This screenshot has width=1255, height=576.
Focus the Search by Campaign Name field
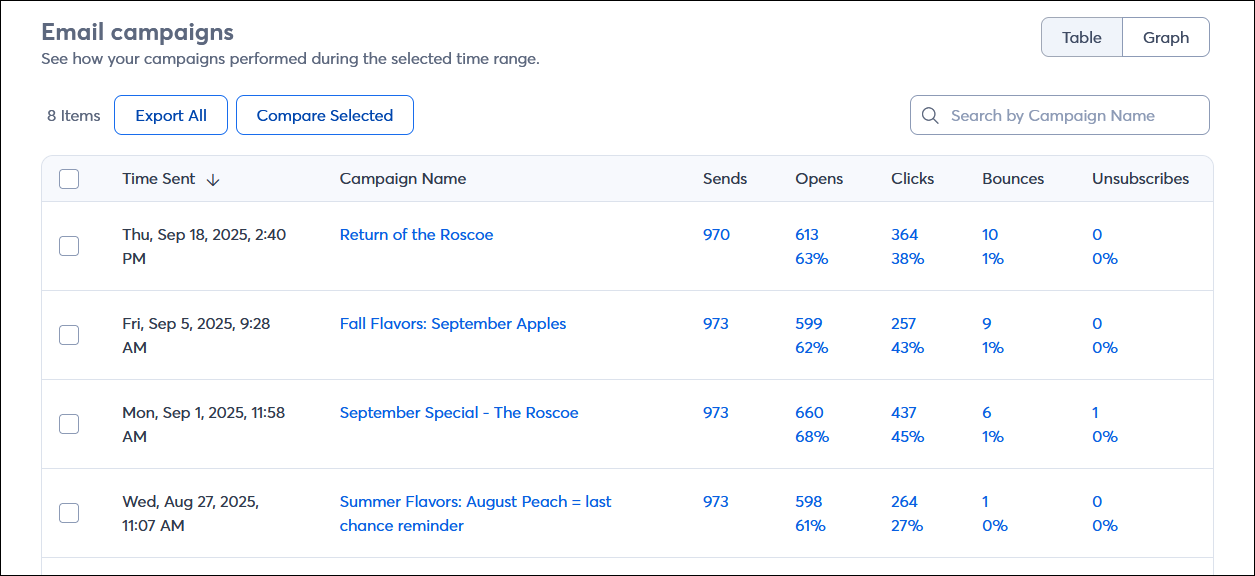tap(1070, 116)
